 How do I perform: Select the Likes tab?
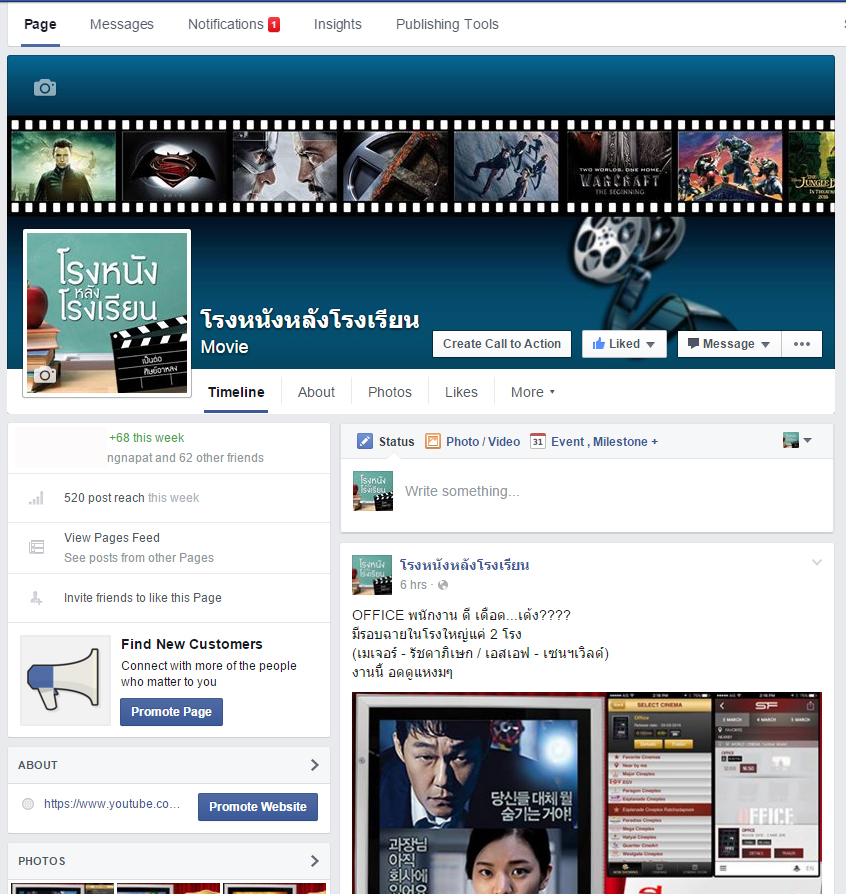461,392
